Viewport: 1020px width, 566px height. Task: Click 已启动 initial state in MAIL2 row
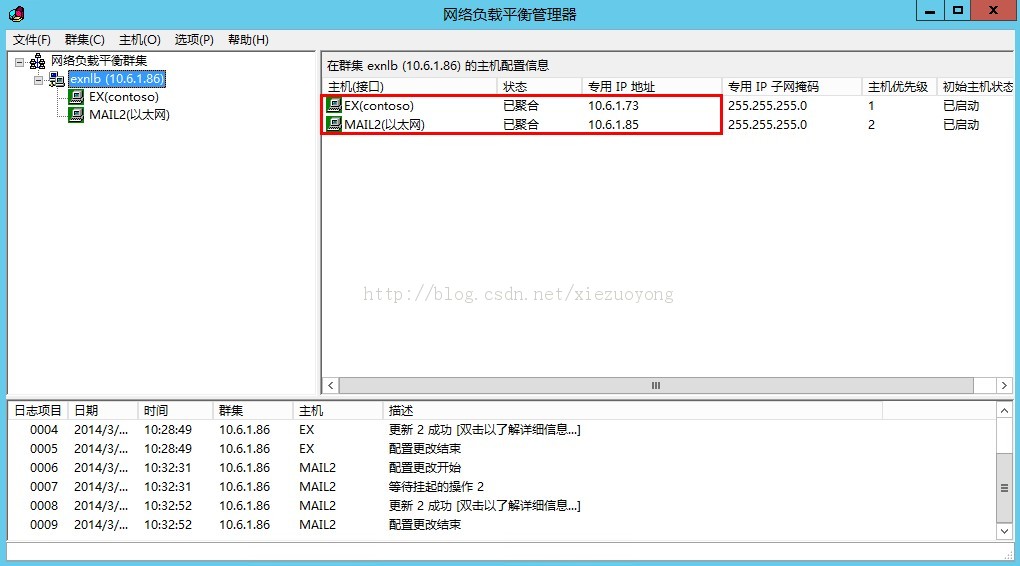[x=961, y=124]
